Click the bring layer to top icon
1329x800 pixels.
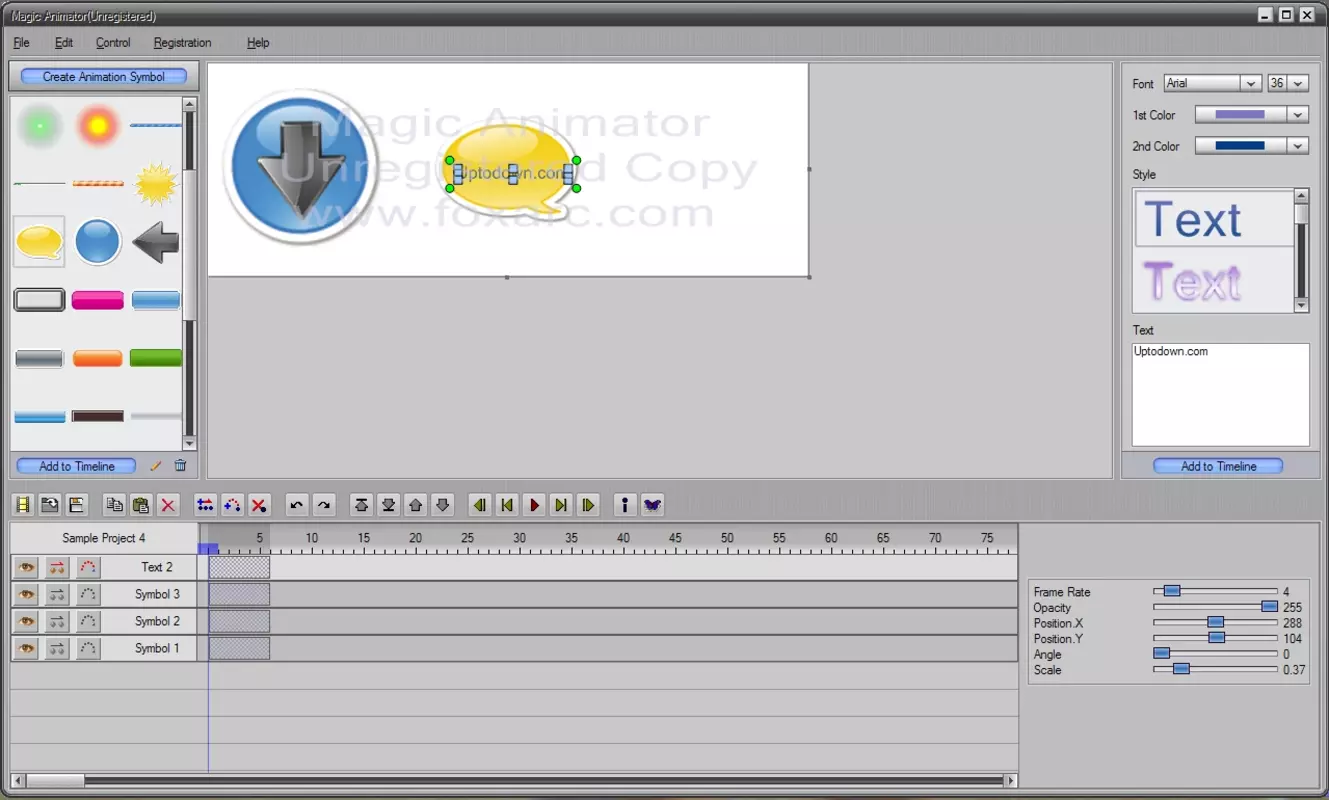pos(361,505)
